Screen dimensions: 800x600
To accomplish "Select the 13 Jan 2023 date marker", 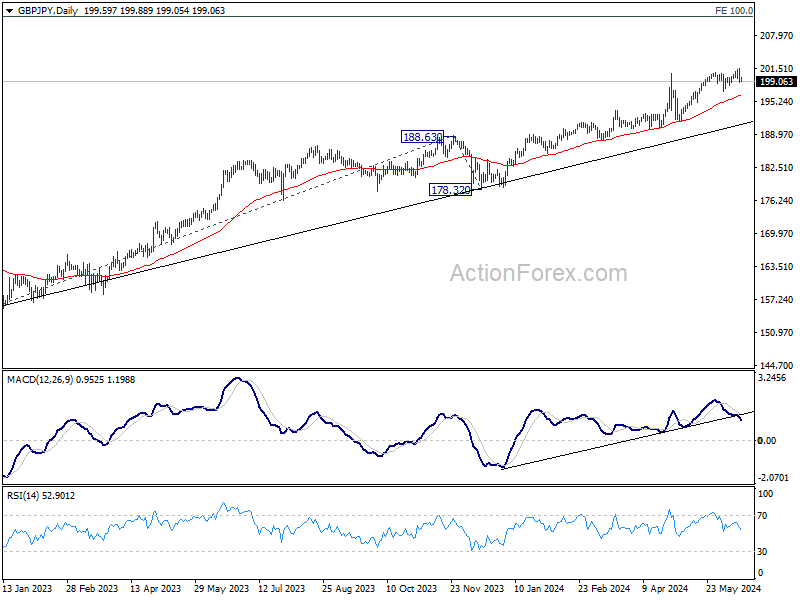I will pos(27,588).
